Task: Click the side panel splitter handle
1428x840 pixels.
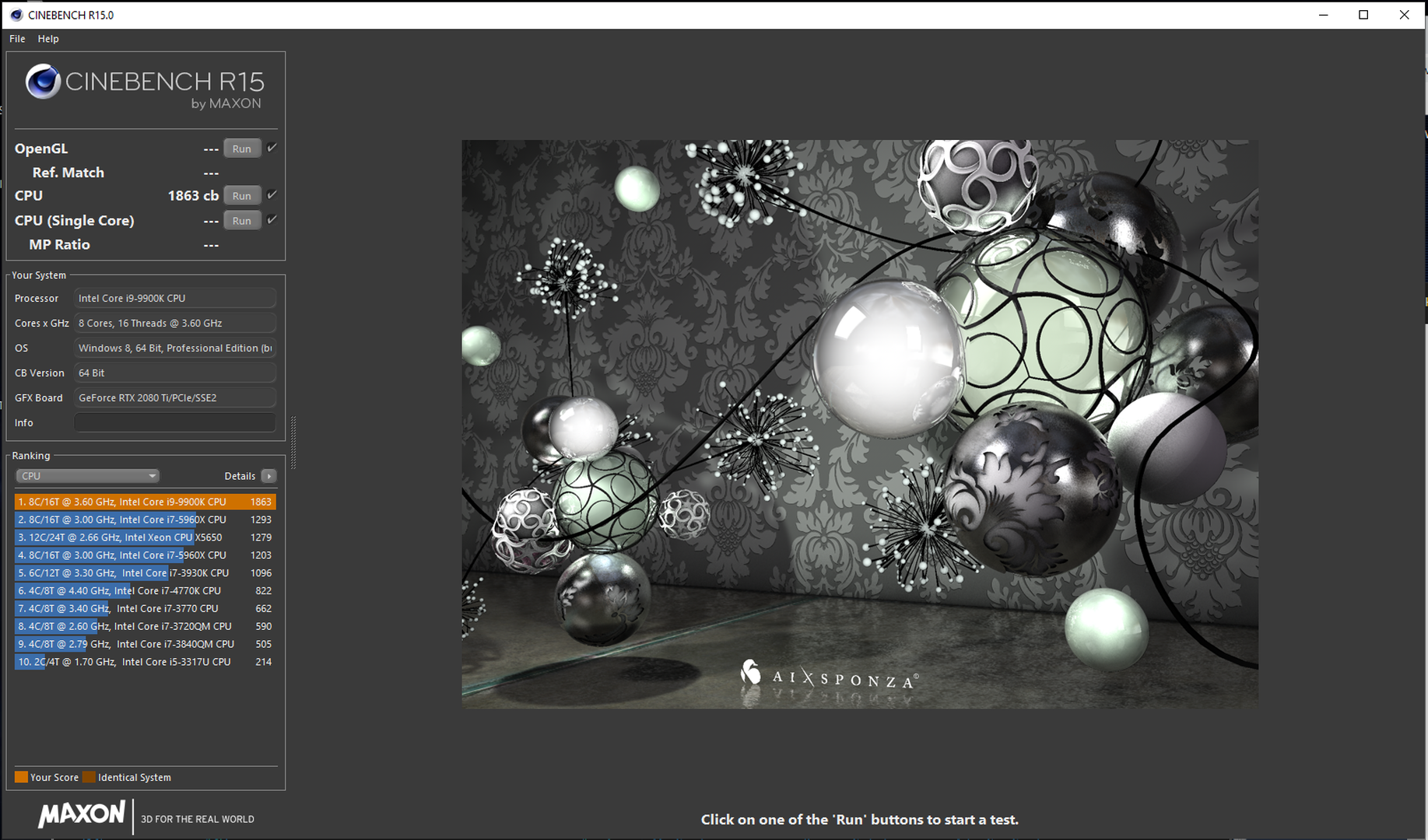Action: coord(293,443)
